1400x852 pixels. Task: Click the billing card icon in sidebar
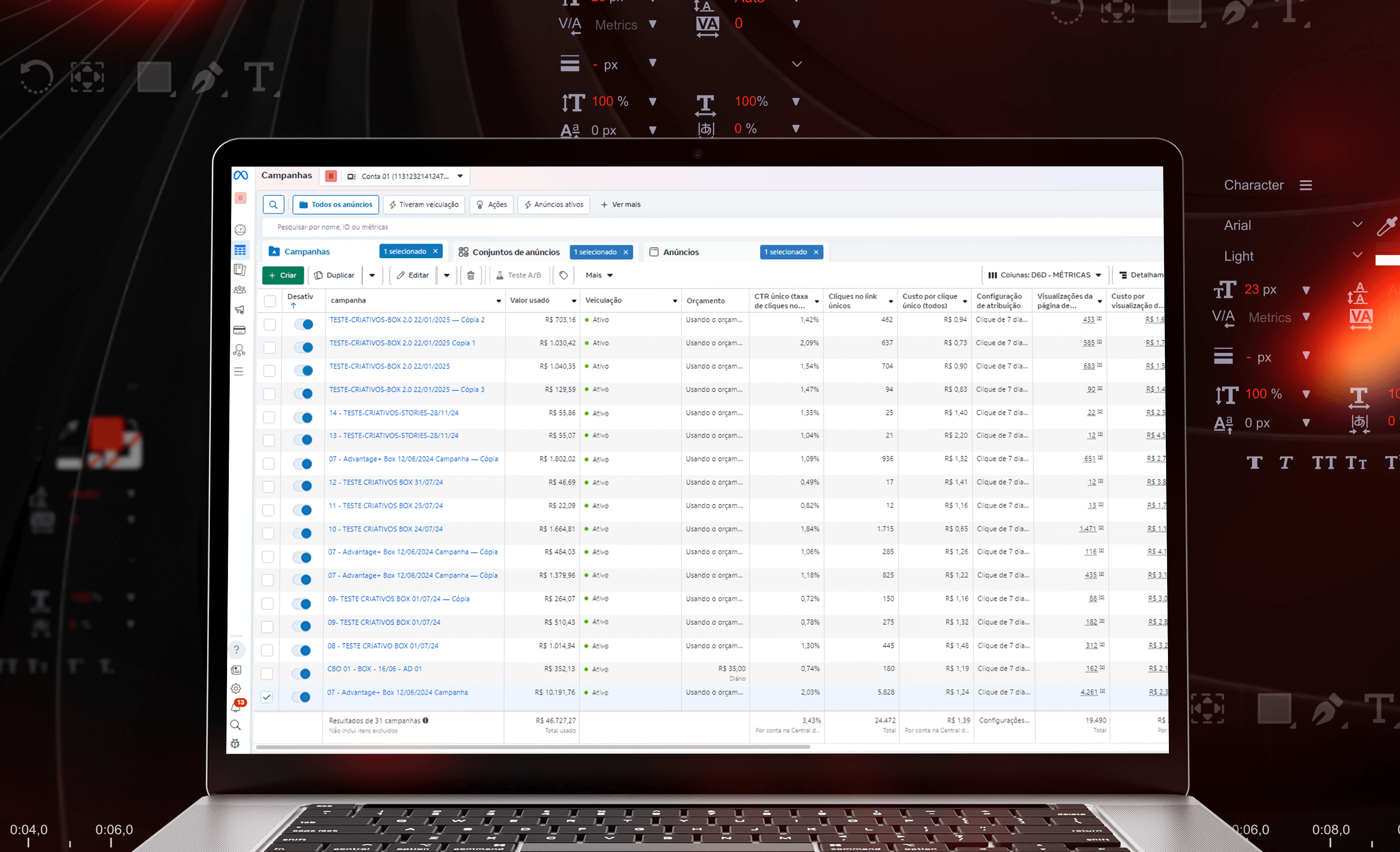(239, 330)
